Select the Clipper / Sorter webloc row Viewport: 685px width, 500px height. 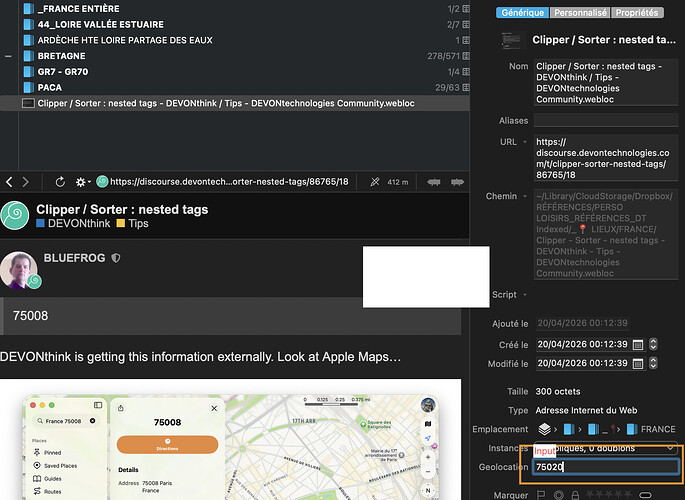tap(235, 103)
